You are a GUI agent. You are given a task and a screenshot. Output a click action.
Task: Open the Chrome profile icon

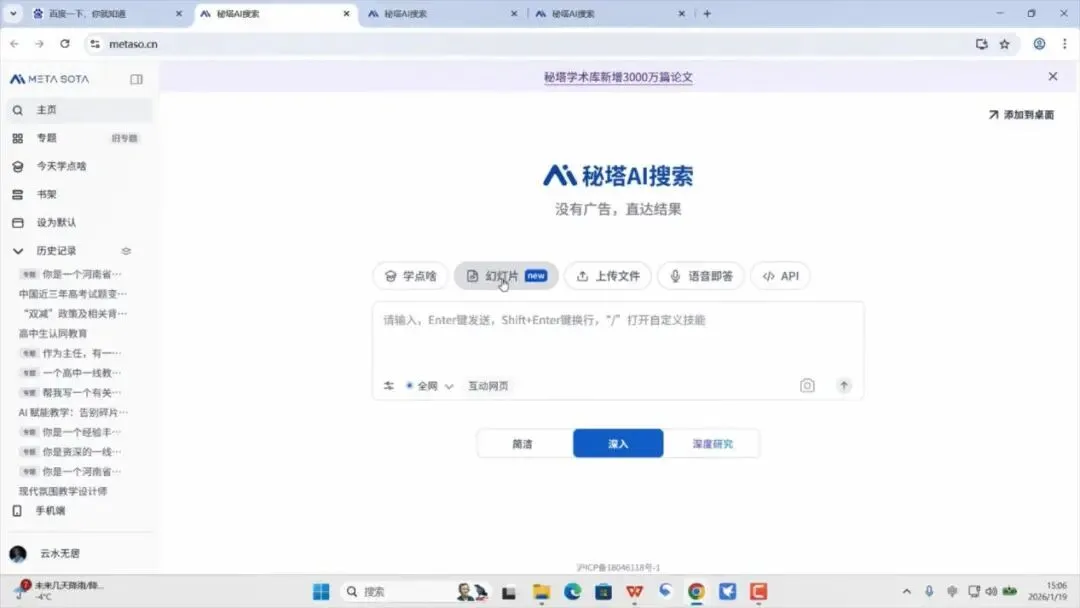[x=1039, y=44]
